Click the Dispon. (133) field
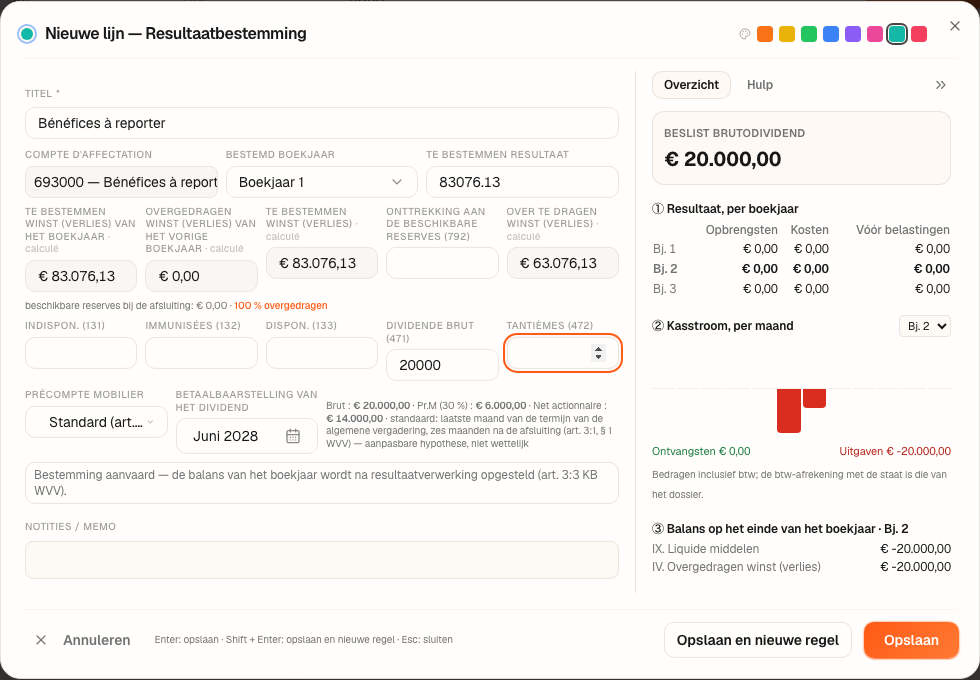Viewport: 980px width, 680px height. [x=321, y=353]
